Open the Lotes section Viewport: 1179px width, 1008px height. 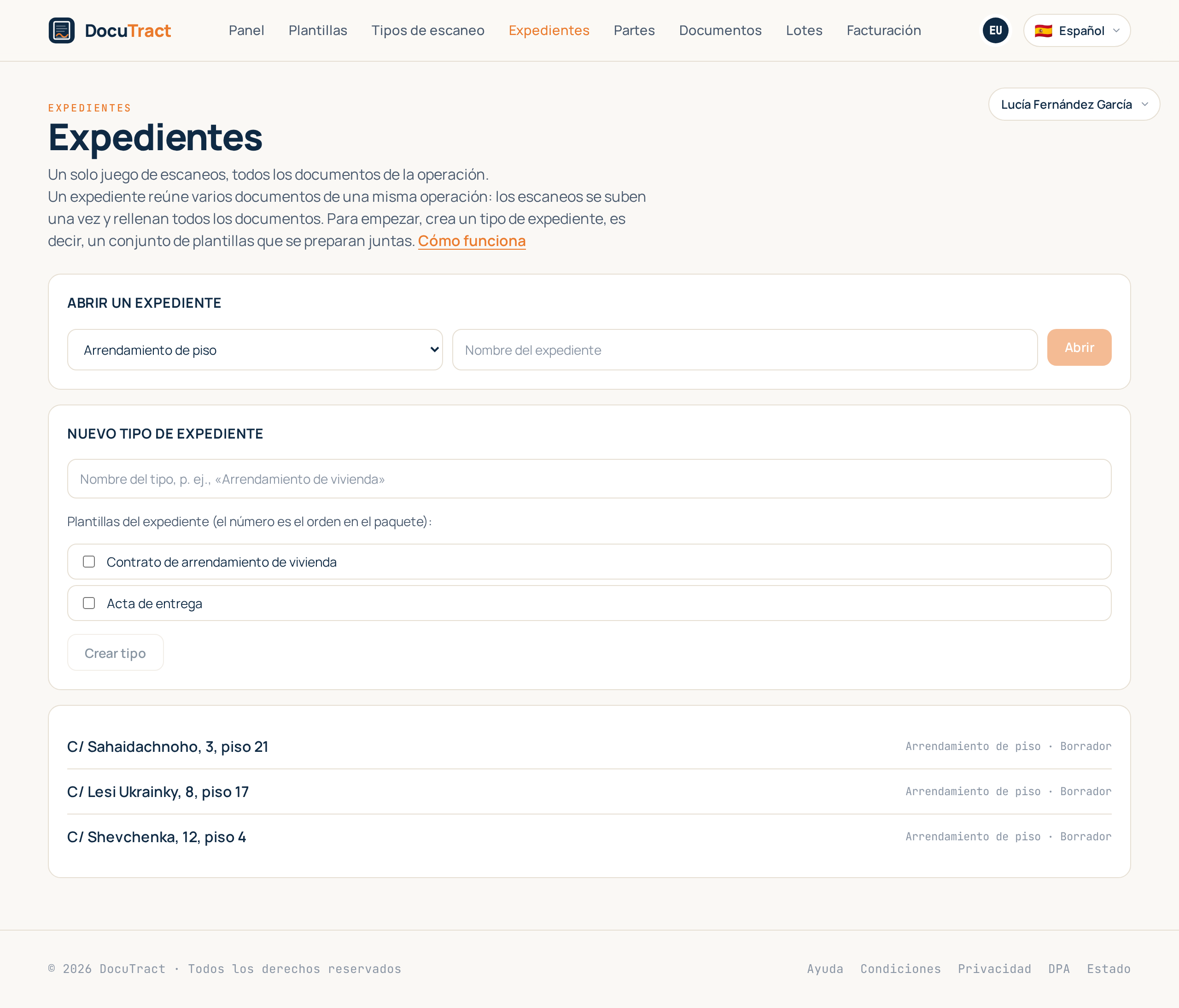tap(804, 30)
